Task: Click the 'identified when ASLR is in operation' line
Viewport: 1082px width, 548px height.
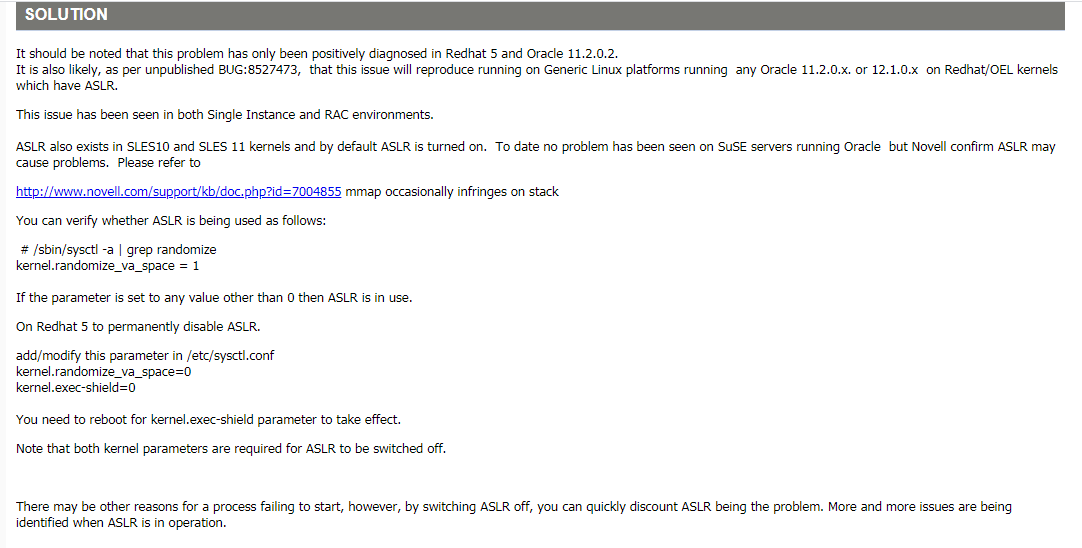Action: coord(121,522)
